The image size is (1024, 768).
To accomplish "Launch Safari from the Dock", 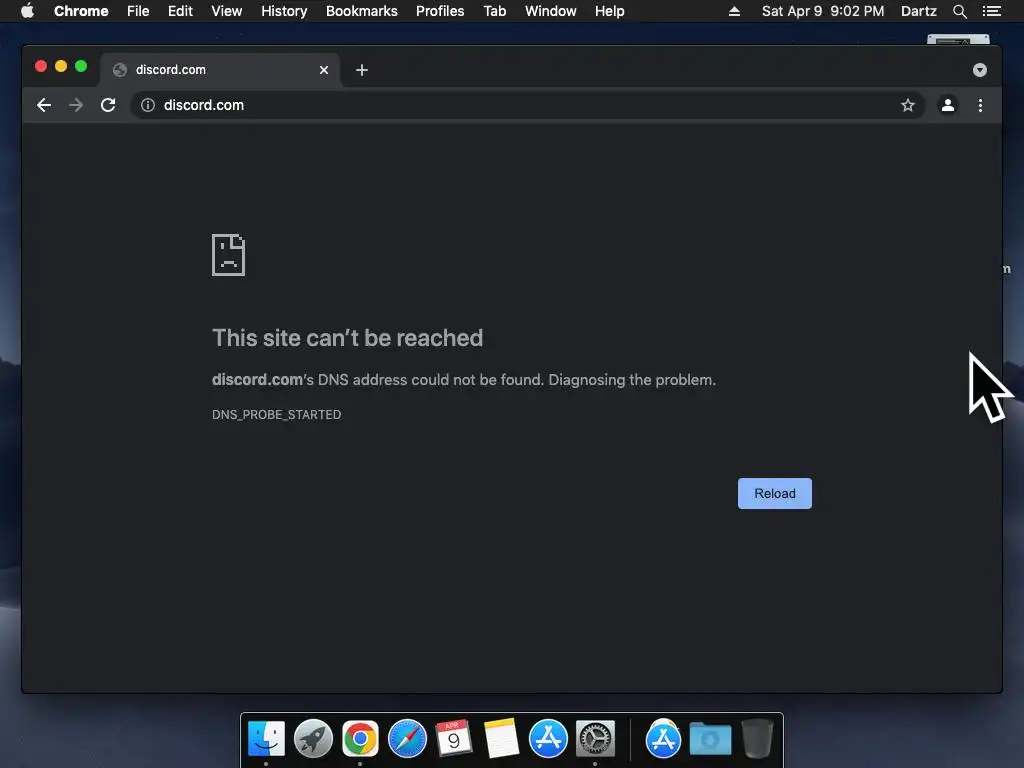I will point(408,739).
